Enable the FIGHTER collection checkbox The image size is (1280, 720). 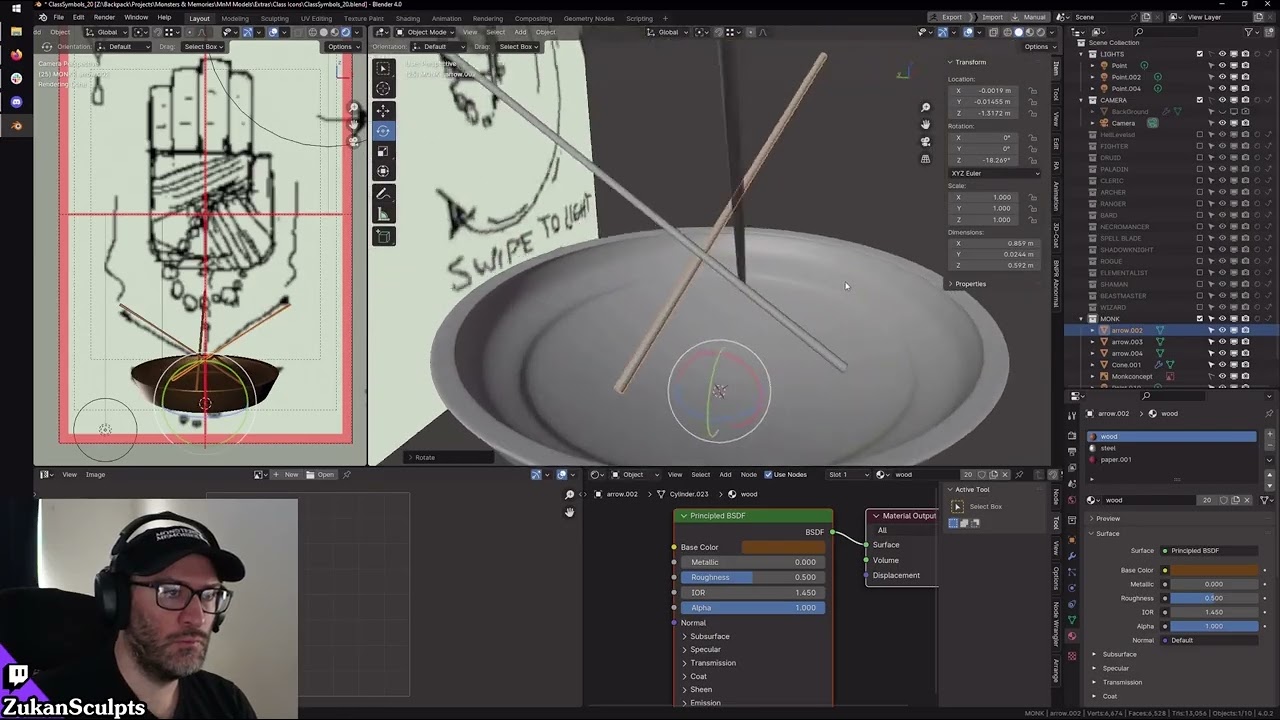(1200, 146)
